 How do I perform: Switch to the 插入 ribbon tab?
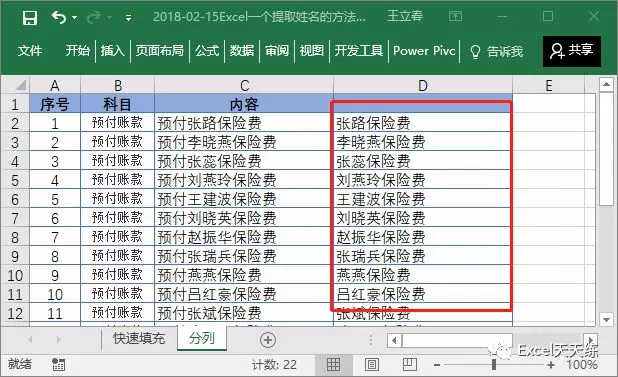113,50
